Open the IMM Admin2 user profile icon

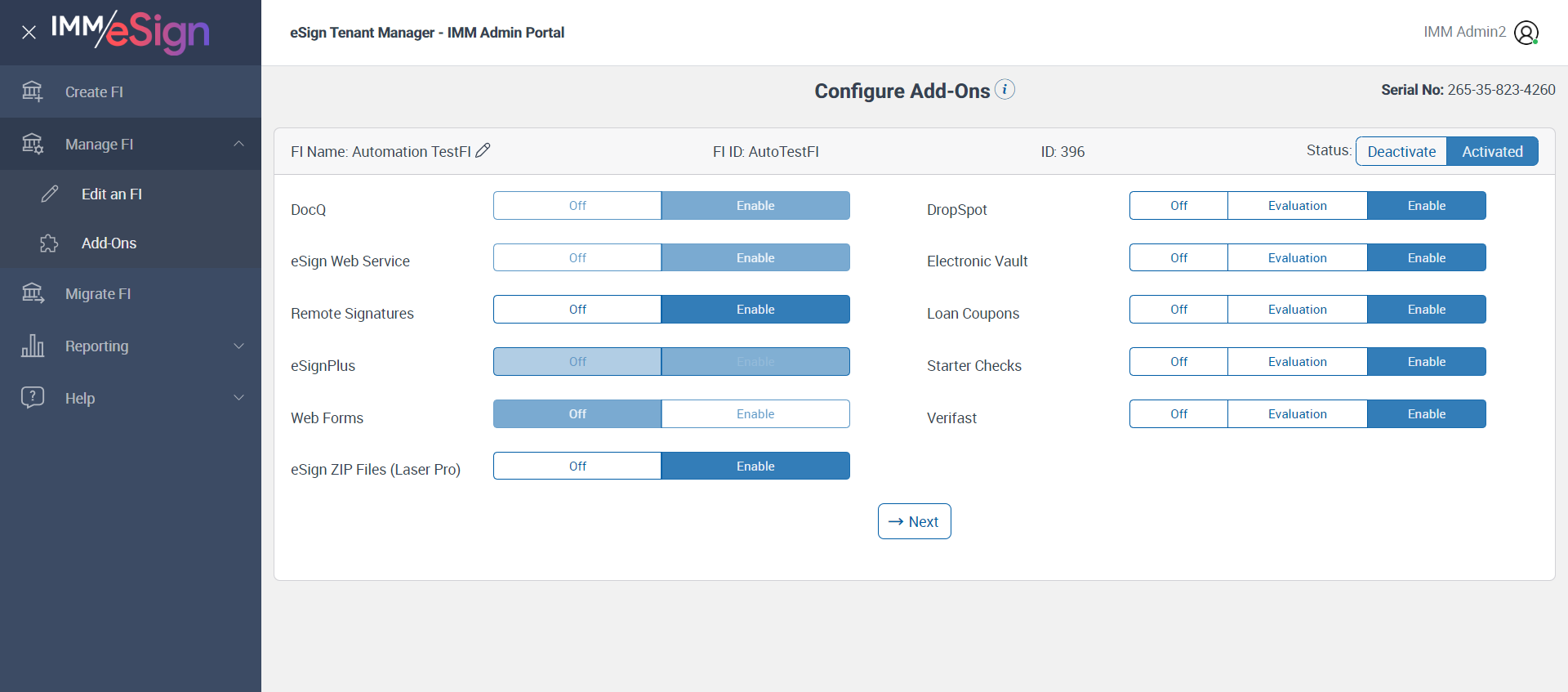point(1526,33)
